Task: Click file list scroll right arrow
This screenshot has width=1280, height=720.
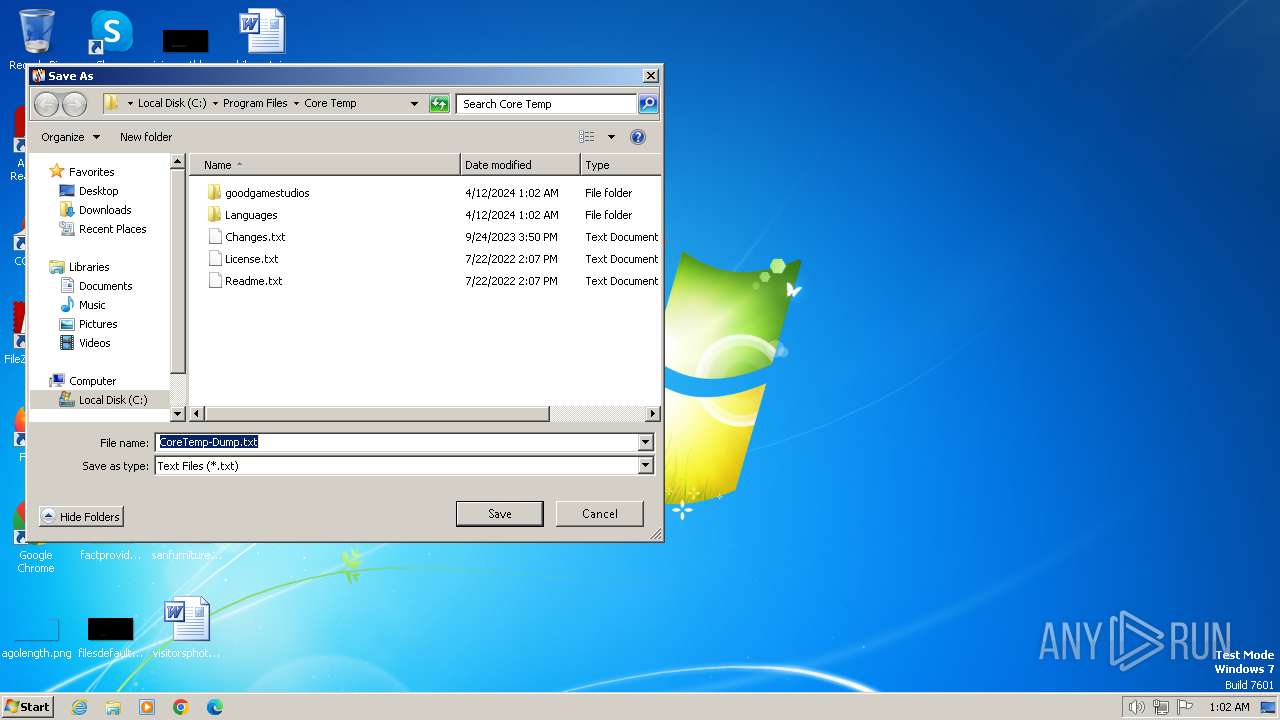Action: [653, 413]
